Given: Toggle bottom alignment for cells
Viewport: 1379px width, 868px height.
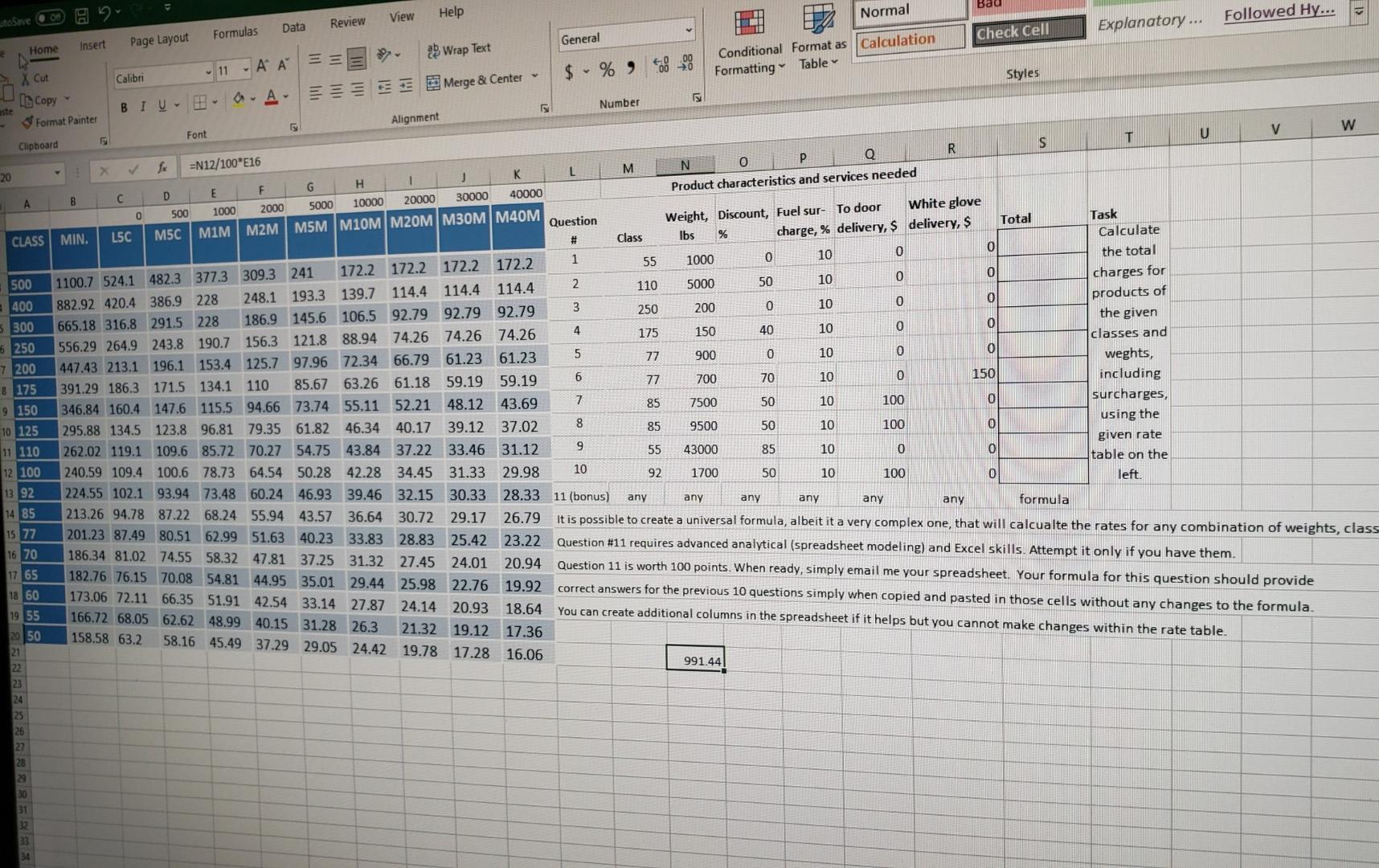Looking at the screenshot, I should pos(357,57).
